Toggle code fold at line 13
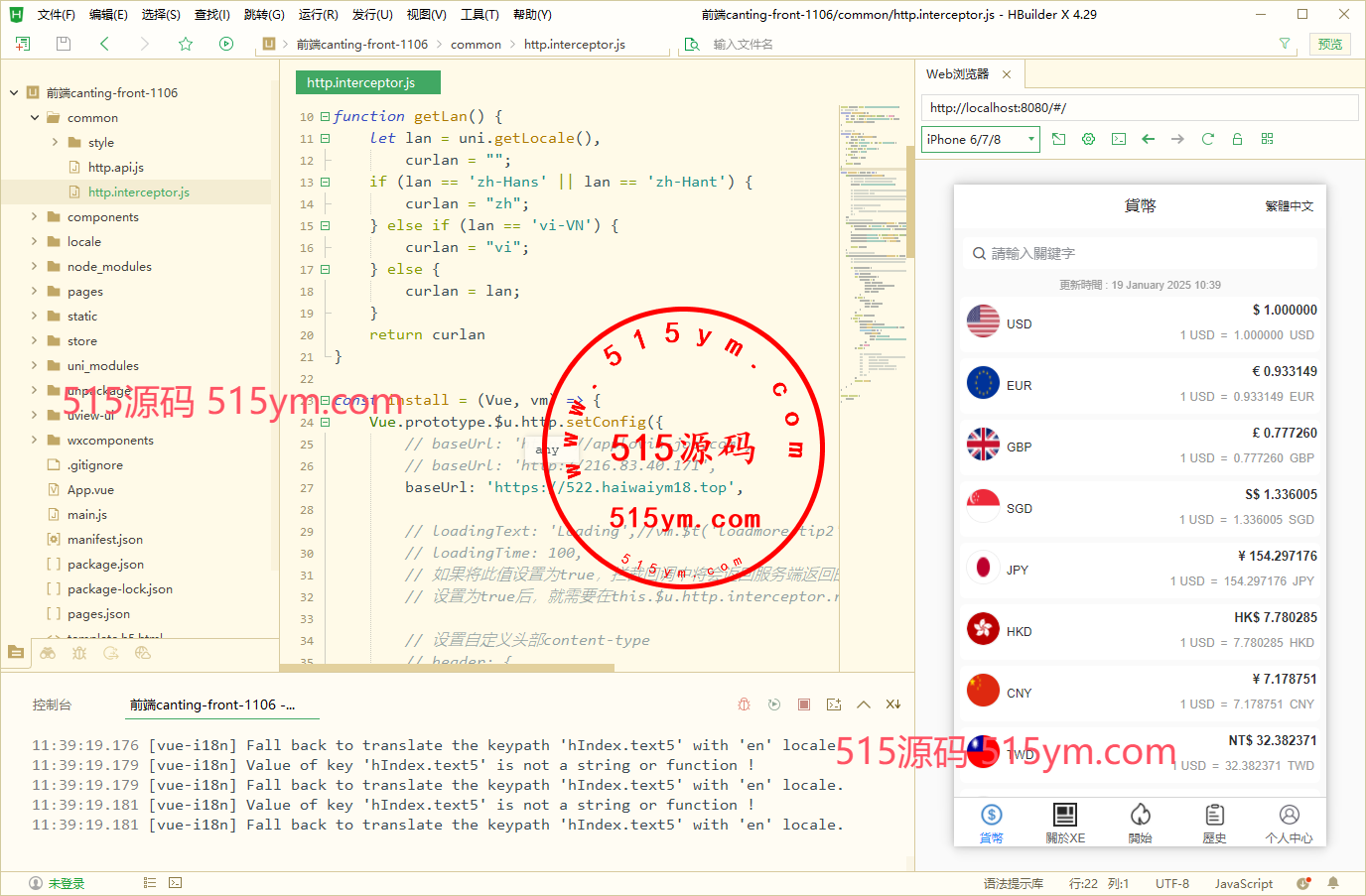The height and width of the screenshot is (896, 1366). point(325,183)
